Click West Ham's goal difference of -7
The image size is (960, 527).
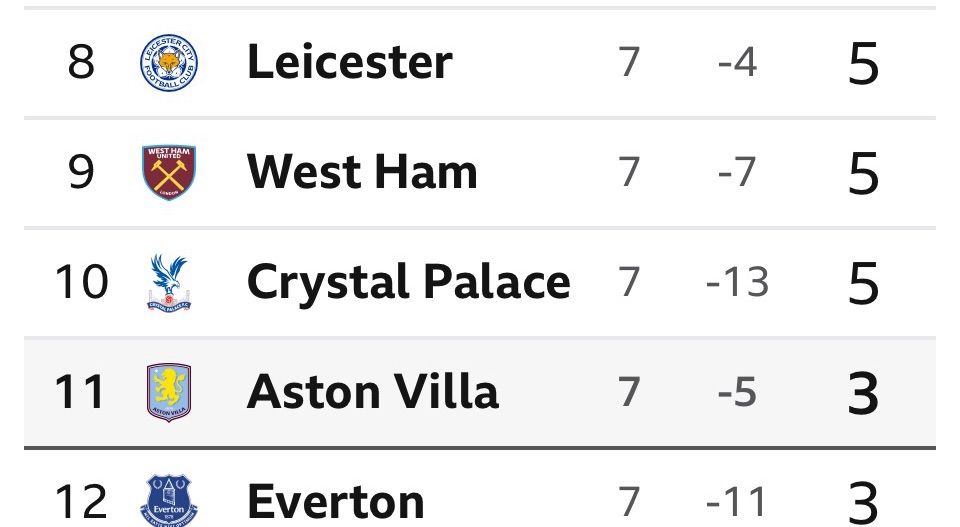point(737,172)
